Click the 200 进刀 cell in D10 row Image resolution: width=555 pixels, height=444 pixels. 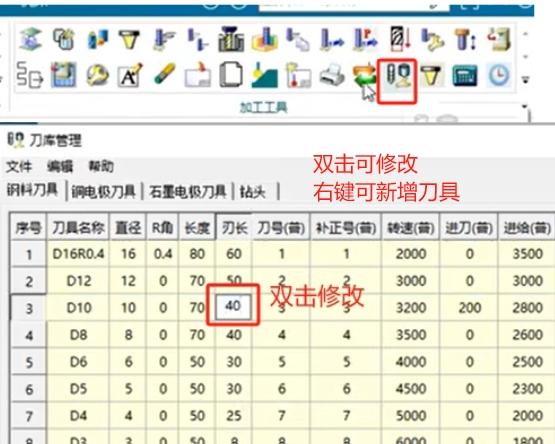469,308
